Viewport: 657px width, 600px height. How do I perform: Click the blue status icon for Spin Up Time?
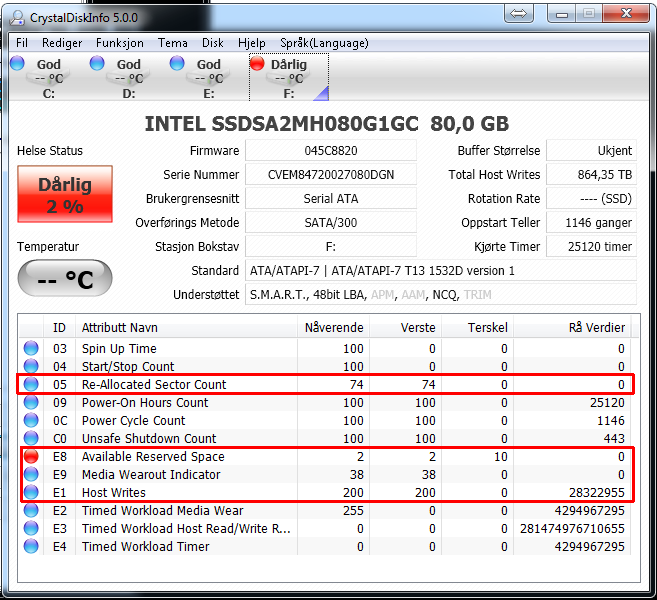click(x=31, y=348)
